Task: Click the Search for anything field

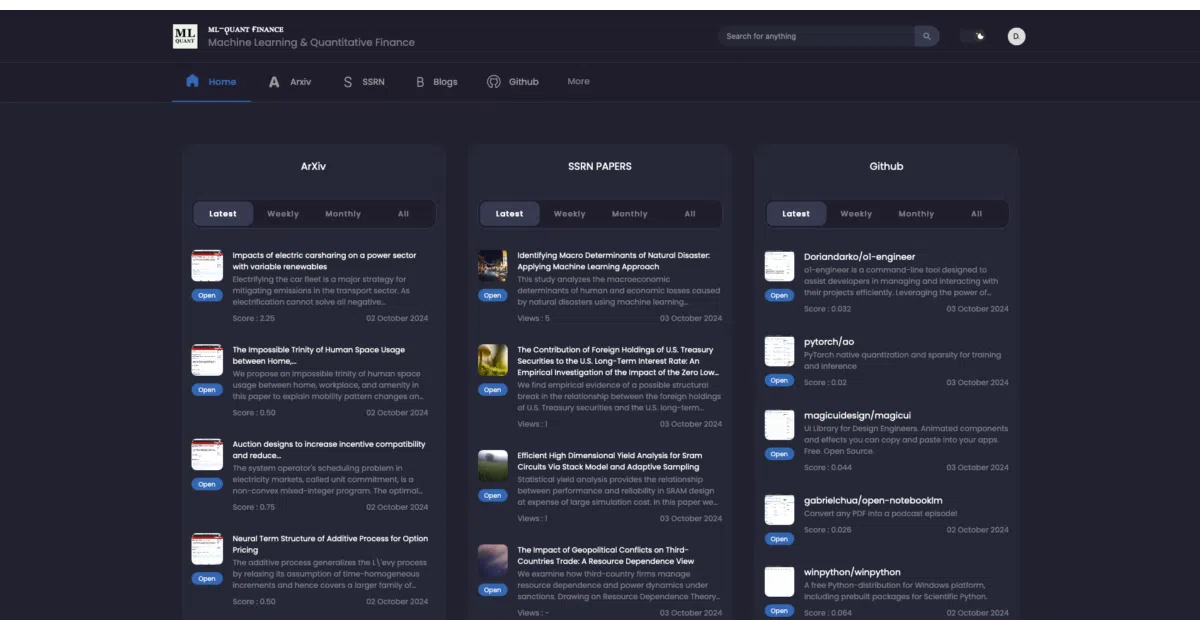Action: tap(817, 36)
